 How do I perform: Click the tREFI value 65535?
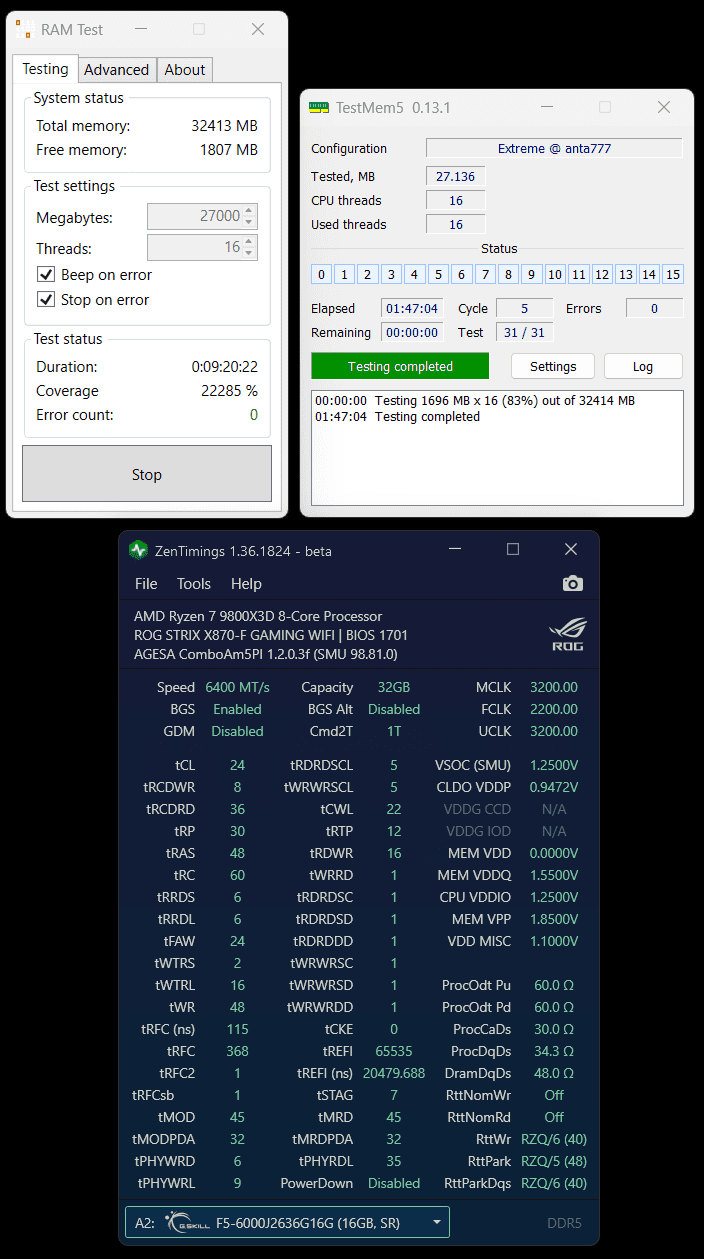point(394,1051)
